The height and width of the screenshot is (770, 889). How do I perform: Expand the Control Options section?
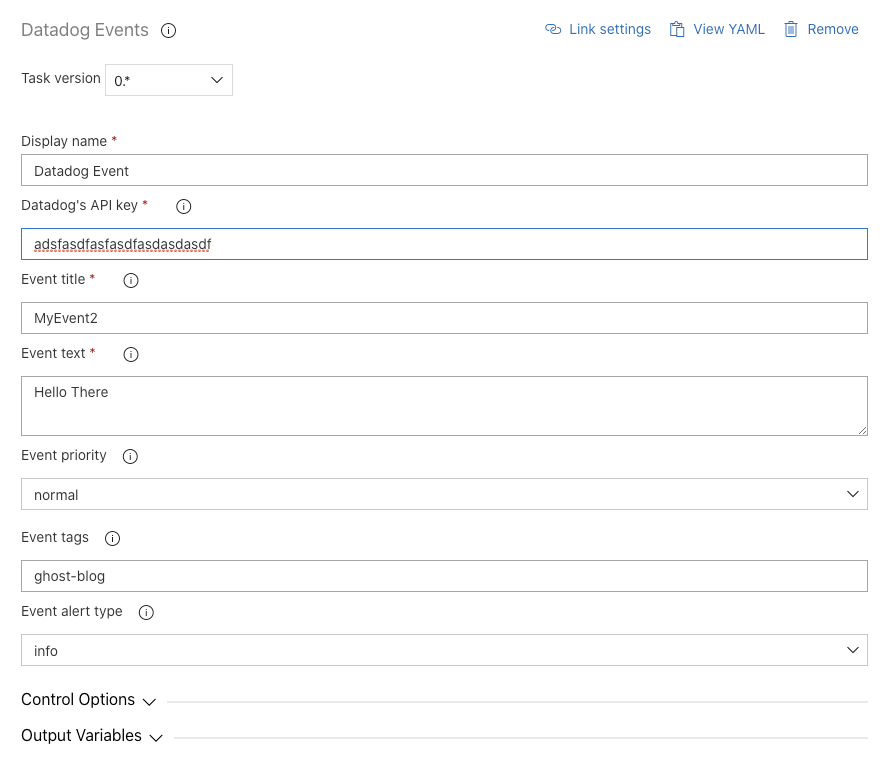[x=88, y=700]
